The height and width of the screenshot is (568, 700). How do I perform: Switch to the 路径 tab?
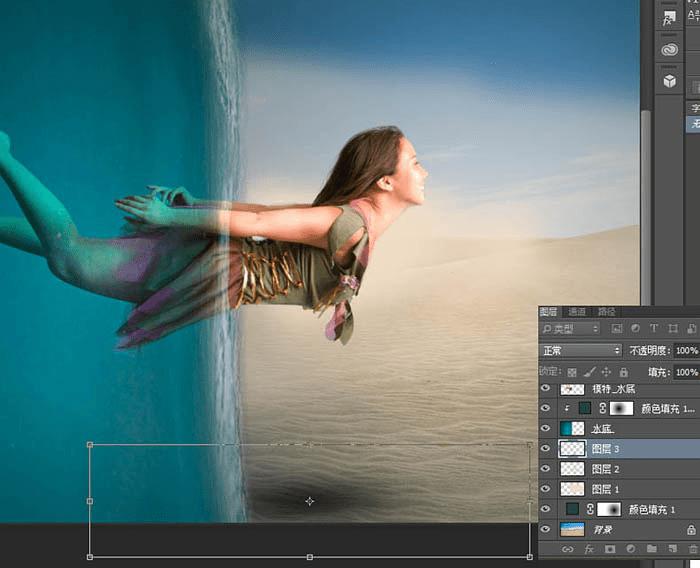coord(606,311)
